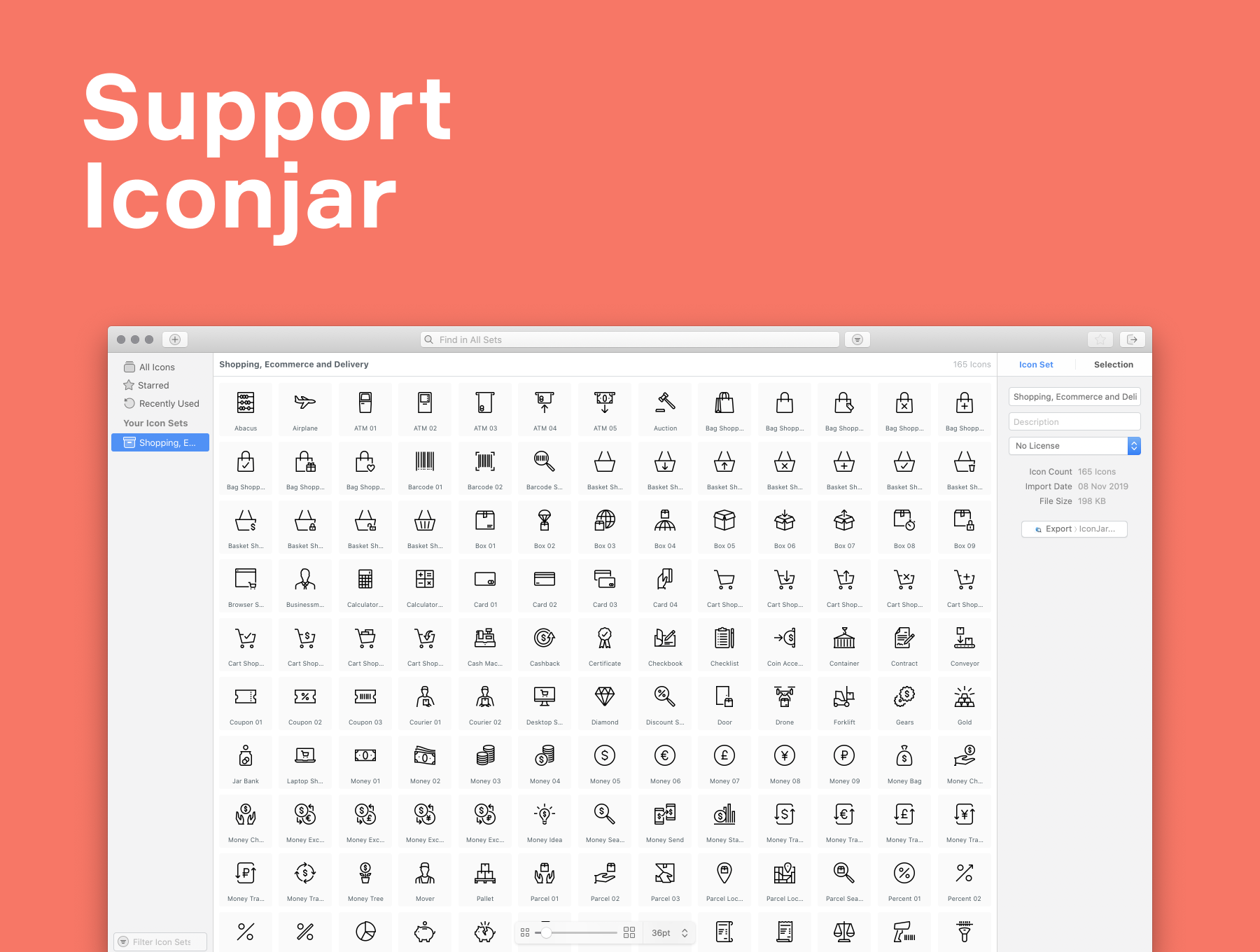Viewport: 1260px width, 952px height.
Task: Click the Drone icon
Action: [785, 698]
